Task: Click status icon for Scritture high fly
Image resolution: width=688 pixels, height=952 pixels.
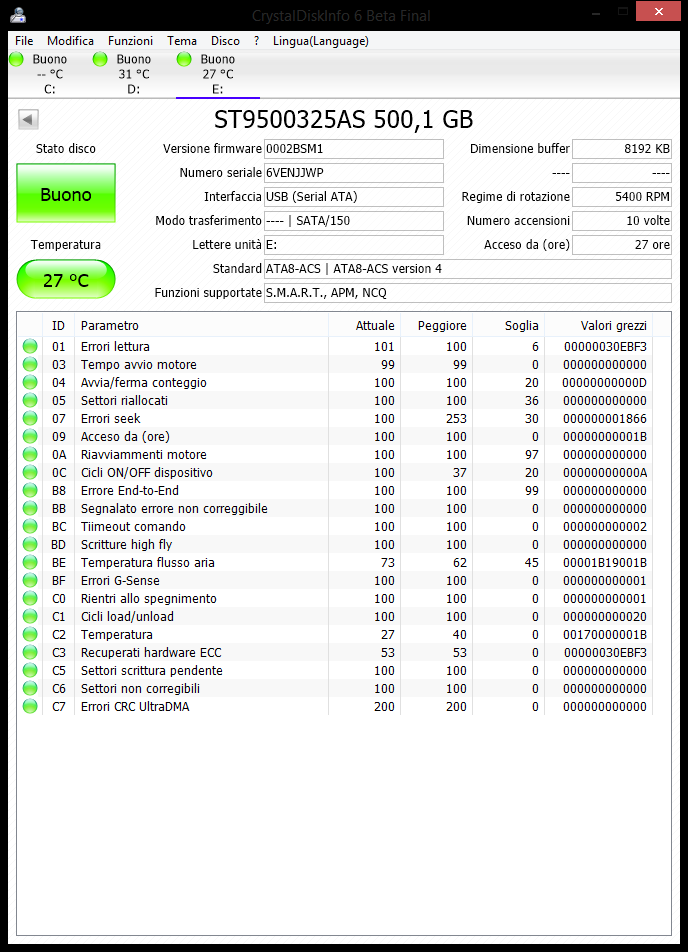Action: coord(30,544)
